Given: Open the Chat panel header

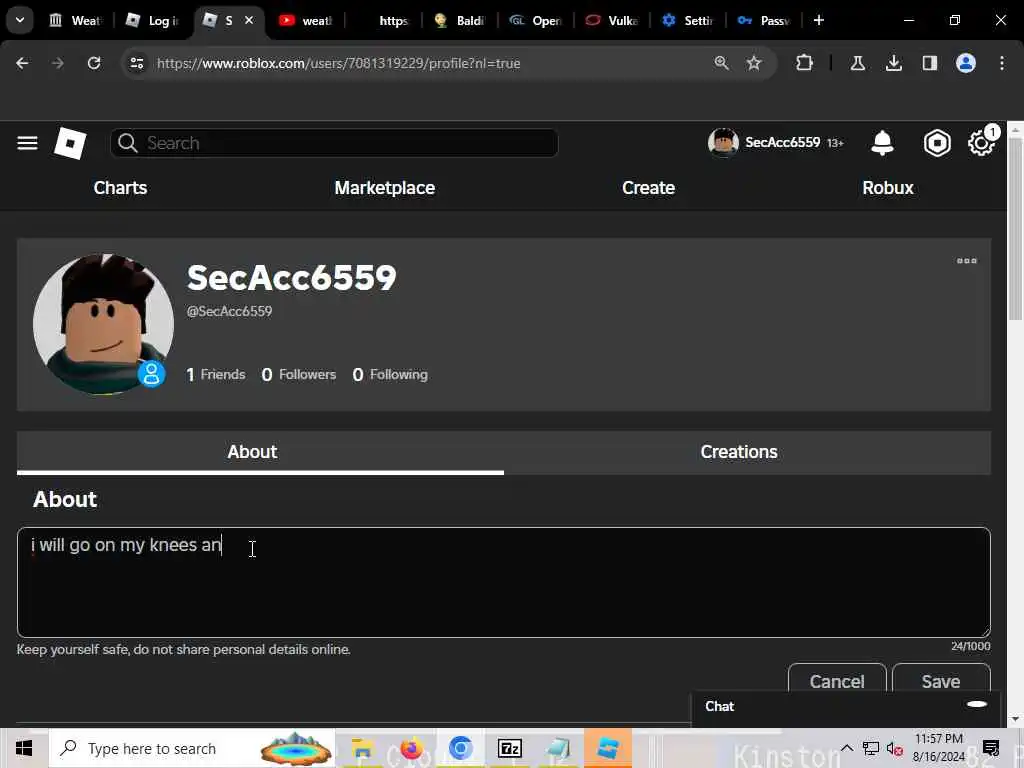Looking at the screenshot, I should pos(845,707).
